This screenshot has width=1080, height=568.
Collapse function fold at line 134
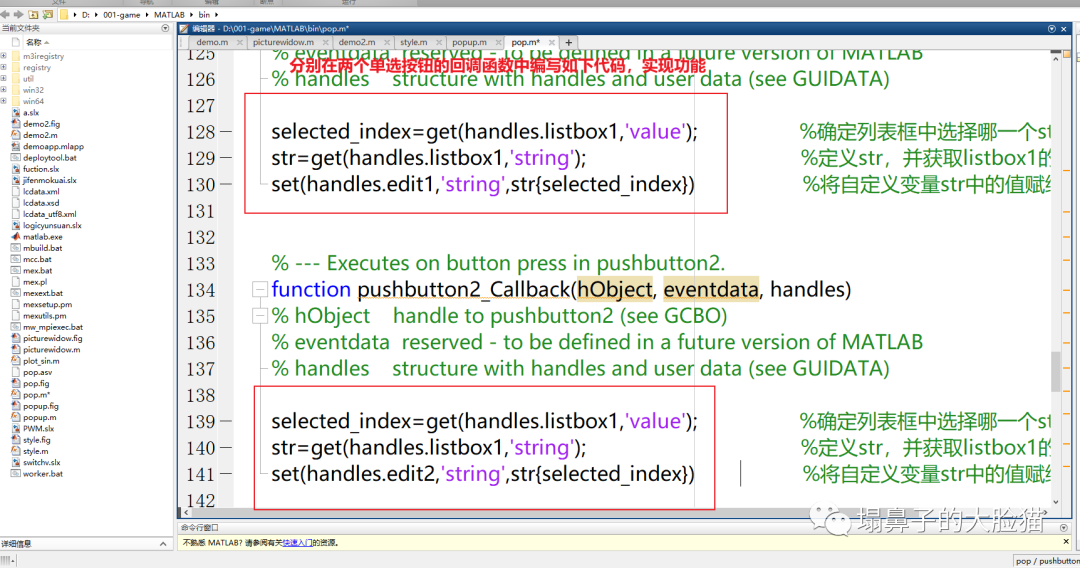tap(260, 289)
